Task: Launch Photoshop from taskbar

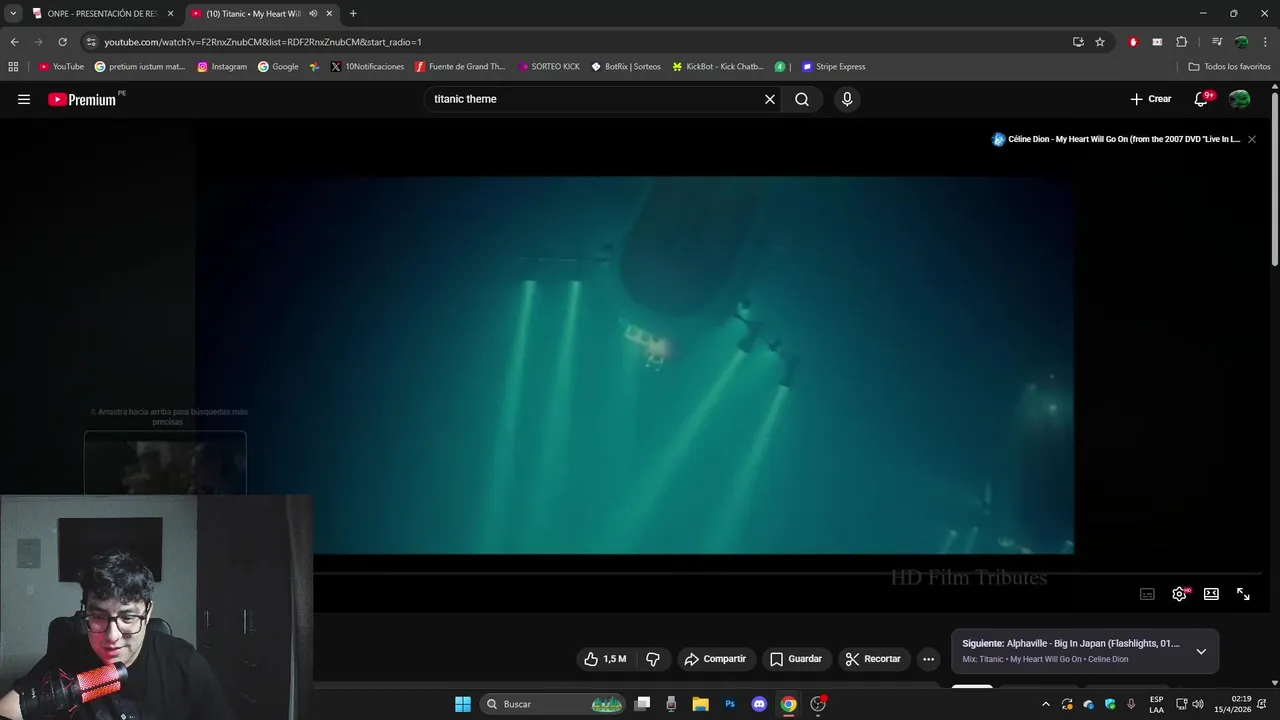Action: 730,704
